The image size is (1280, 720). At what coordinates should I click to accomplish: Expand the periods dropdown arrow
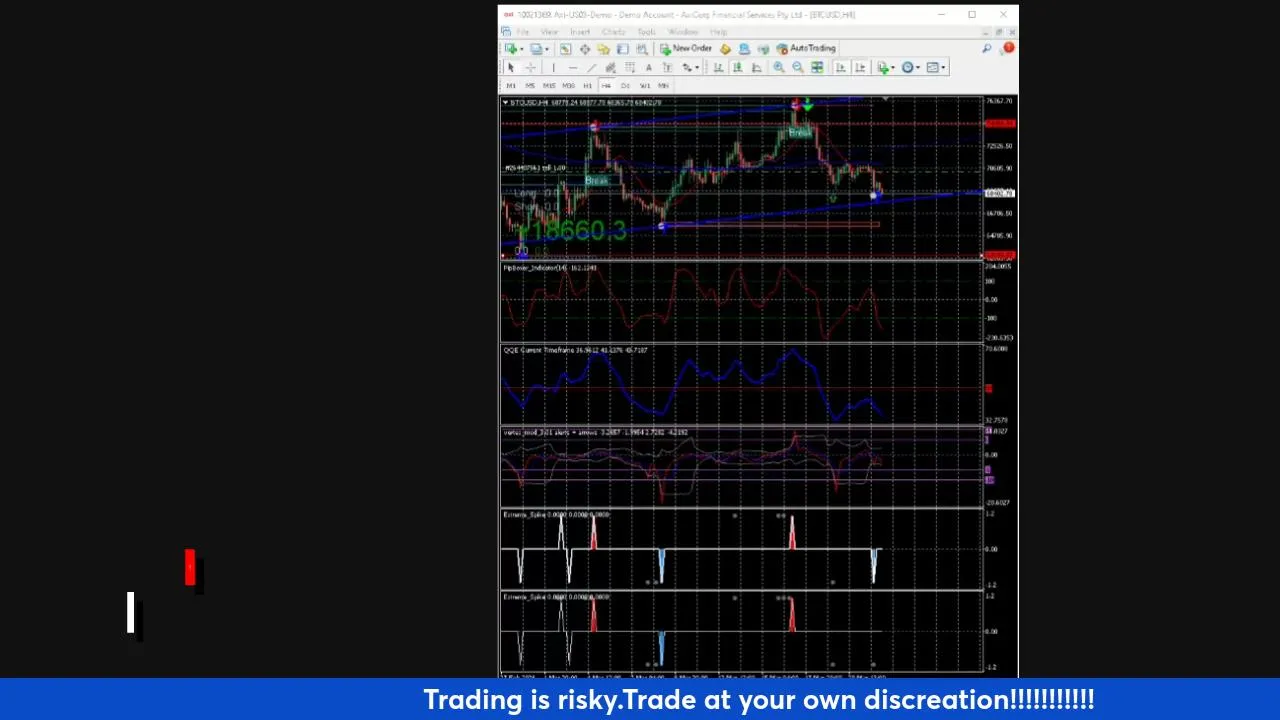coord(918,67)
